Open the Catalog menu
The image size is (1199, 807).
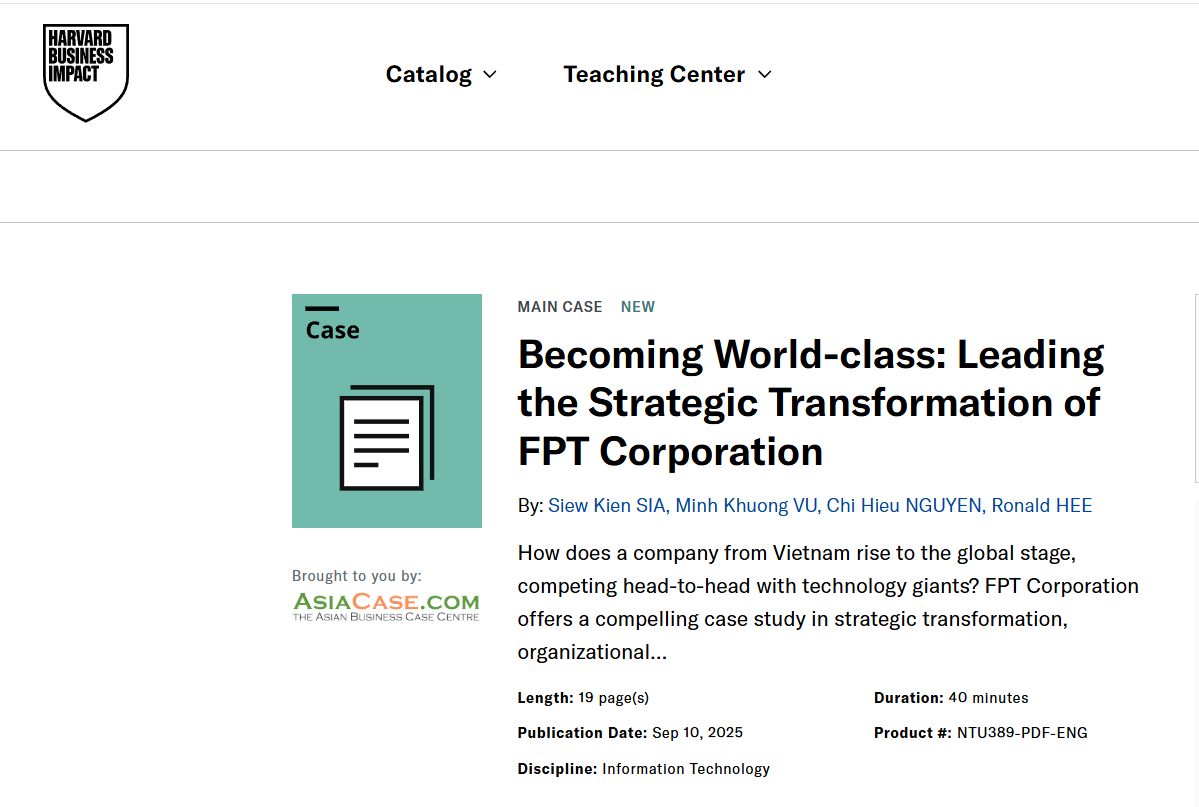click(429, 74)
